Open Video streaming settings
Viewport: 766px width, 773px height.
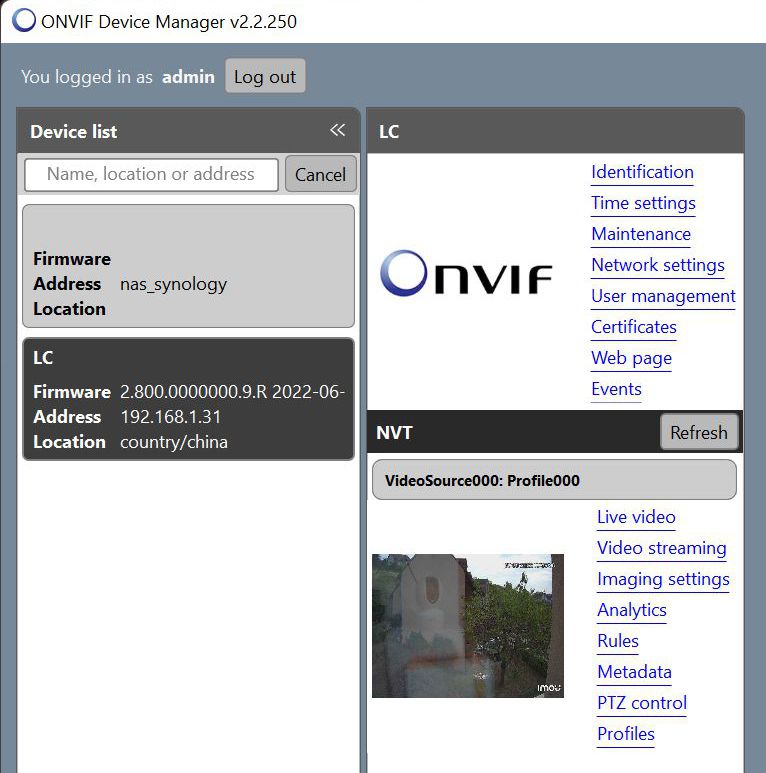point(662,549)
